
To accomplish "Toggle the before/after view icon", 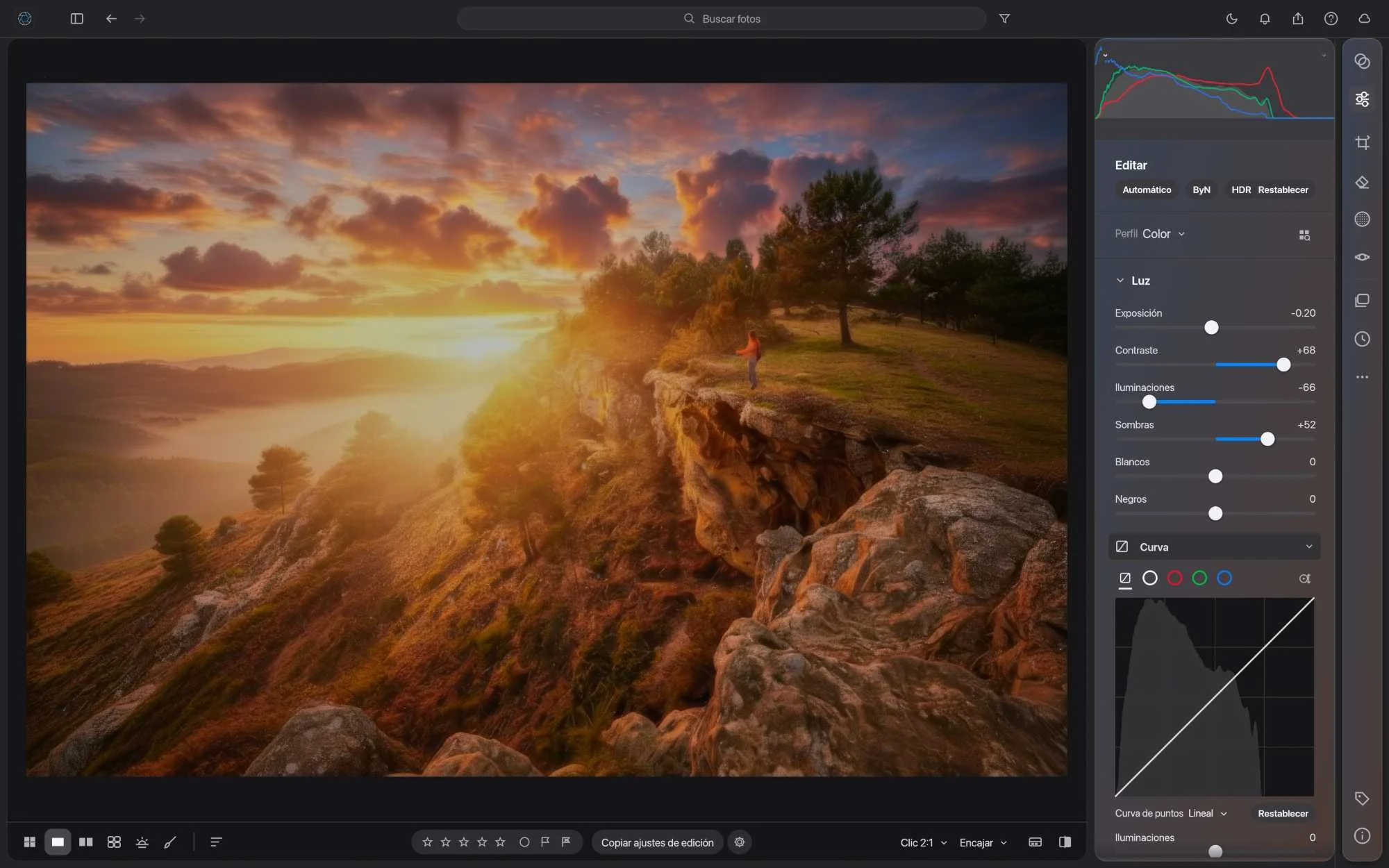I will (1065, 842).
